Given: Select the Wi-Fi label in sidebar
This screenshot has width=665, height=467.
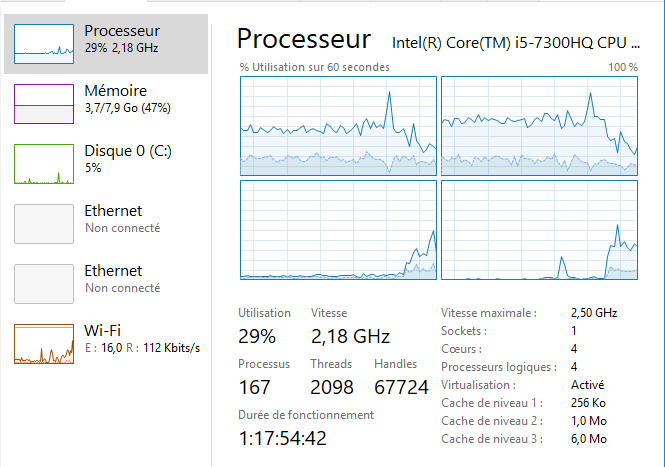Looking at the screenshot, I should click(x=104, y=330).
